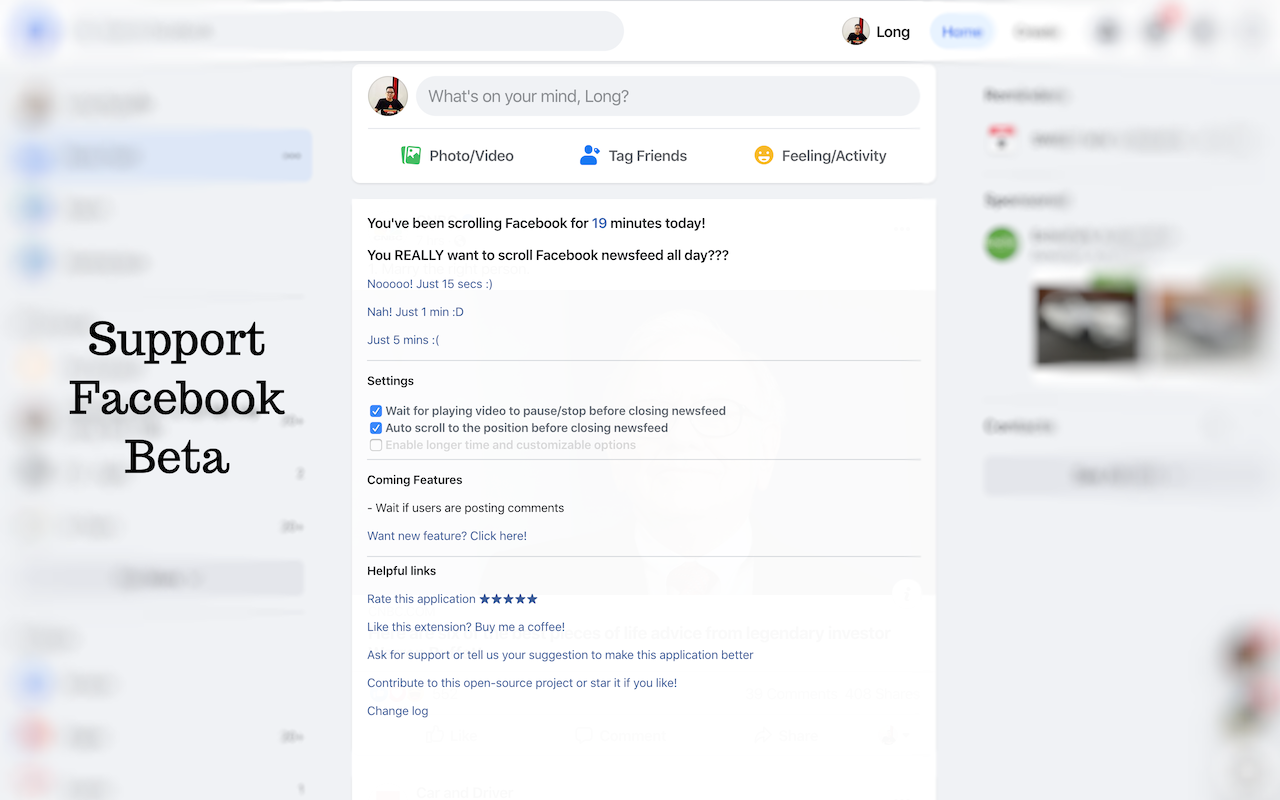Click the five-star rating icons

509,599
